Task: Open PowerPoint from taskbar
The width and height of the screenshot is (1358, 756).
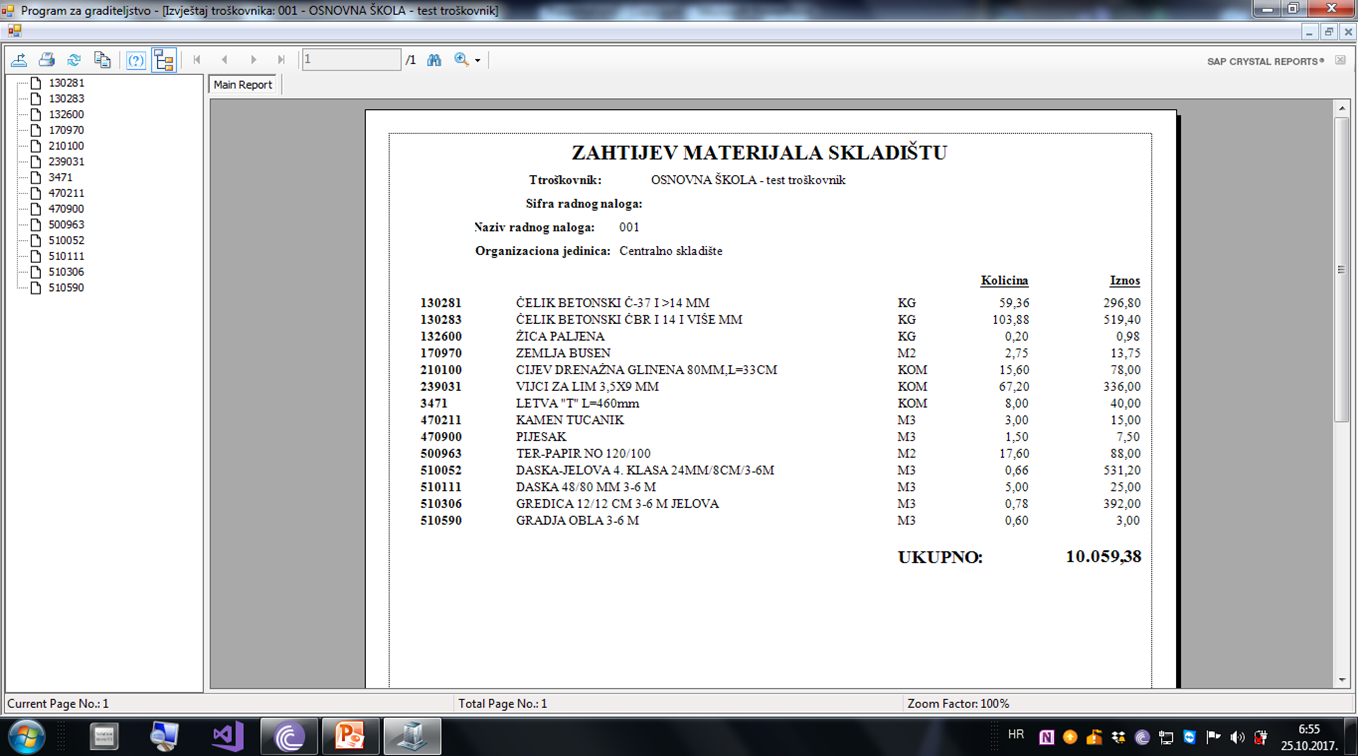Action: [350, 737]
